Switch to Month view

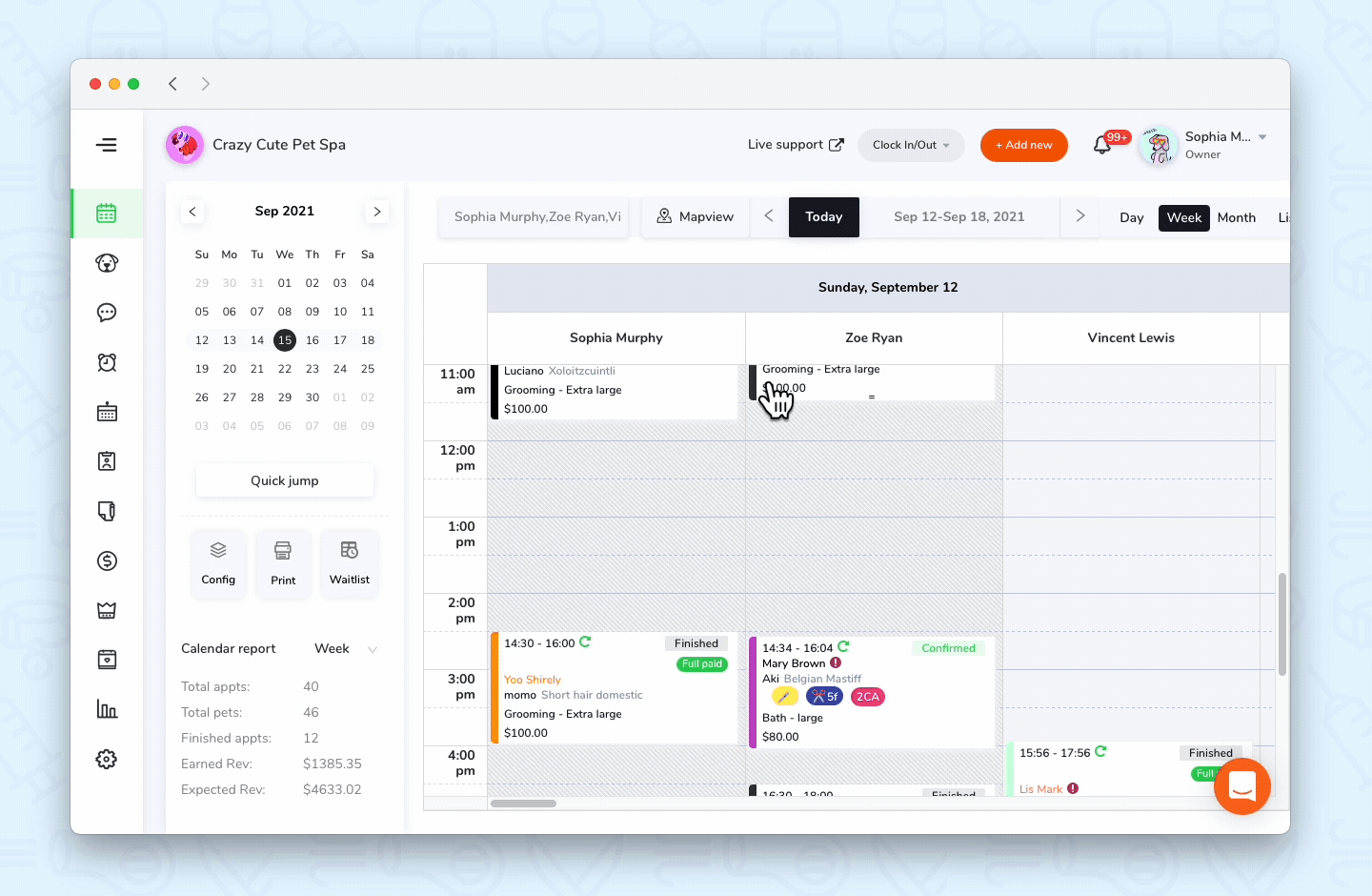coord(1237,217)
